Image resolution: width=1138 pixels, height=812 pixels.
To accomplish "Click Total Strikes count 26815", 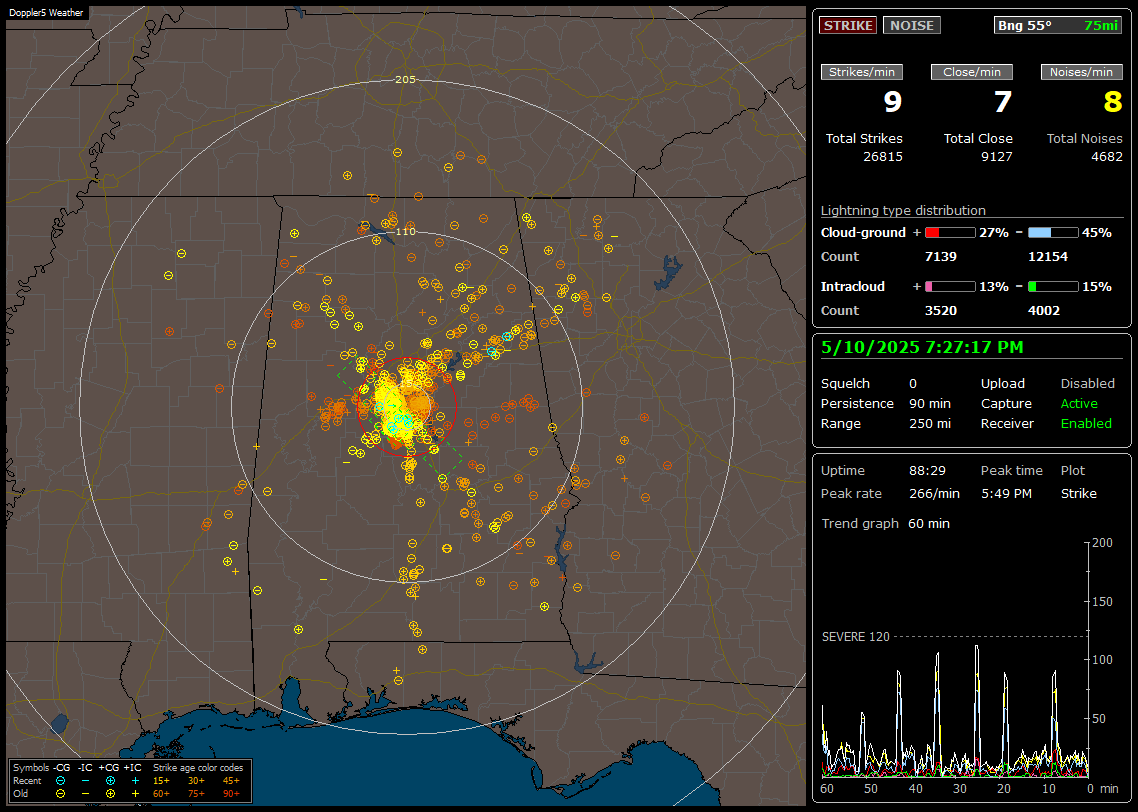I will [x=883, y=156].
